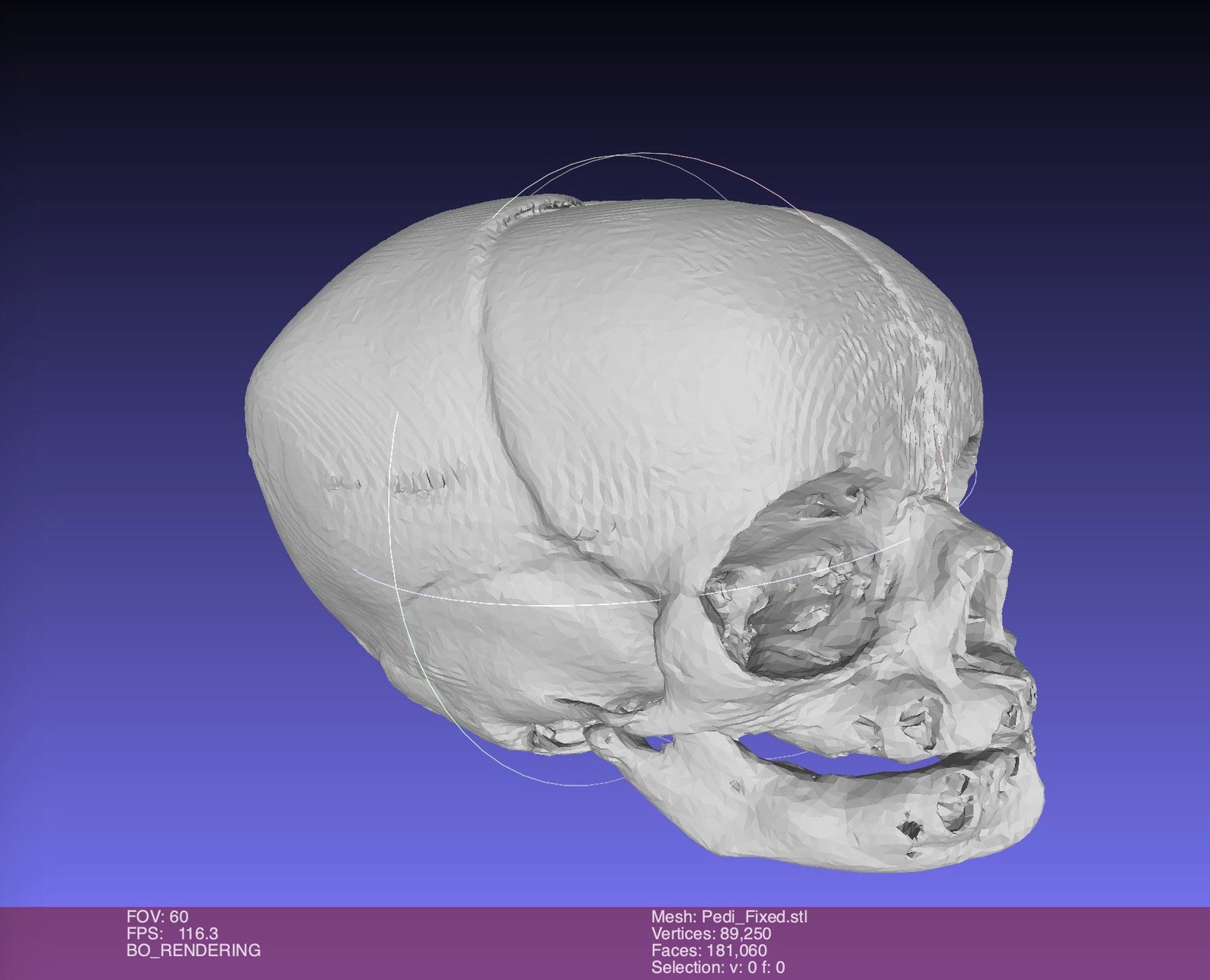
Task: Click the Mesh: Pedi_Fixed.stl label
Action: pos(729,917)
